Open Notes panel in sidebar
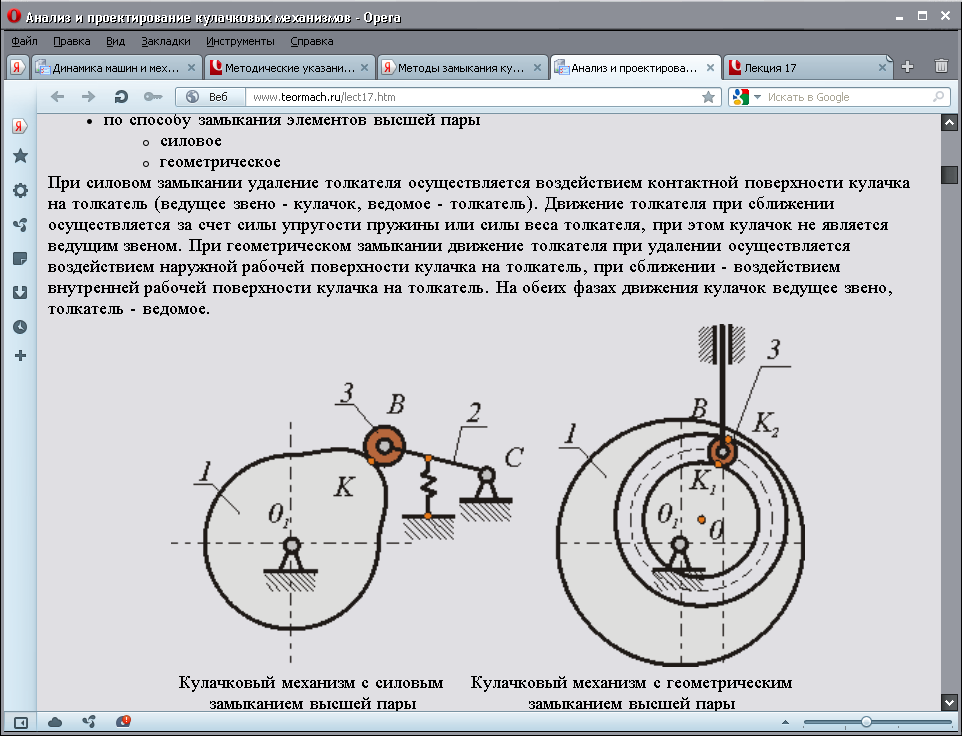Screen dimensions: 962x736 20,258
